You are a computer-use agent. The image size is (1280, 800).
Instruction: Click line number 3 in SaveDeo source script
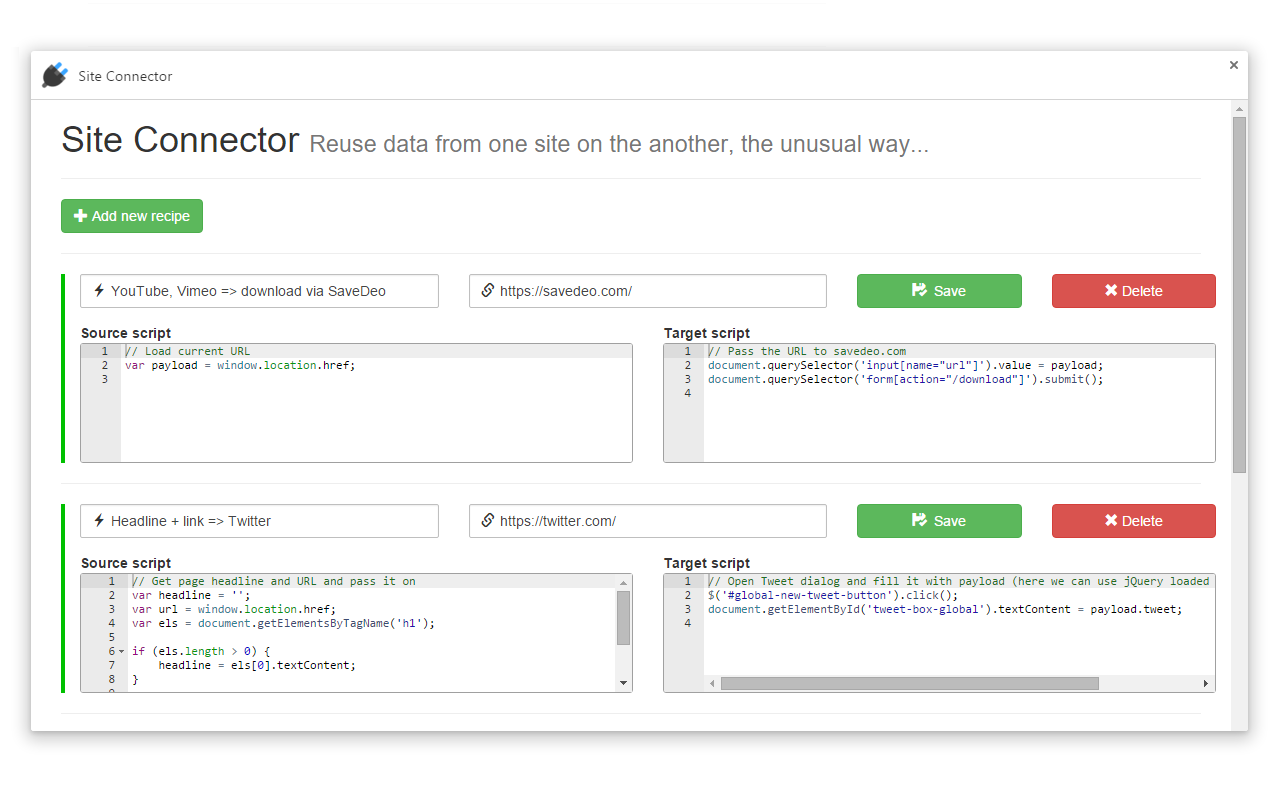104,379
